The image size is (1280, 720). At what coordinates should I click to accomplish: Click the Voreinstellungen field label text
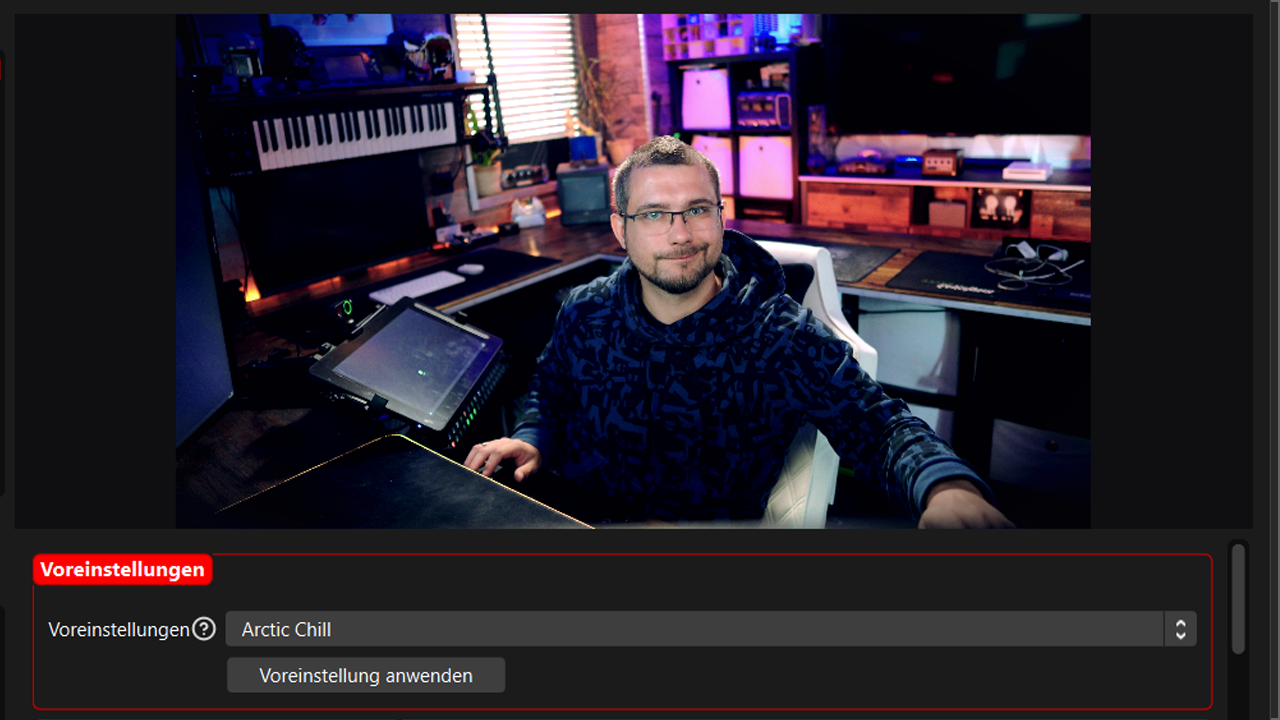tap(118, 630)
